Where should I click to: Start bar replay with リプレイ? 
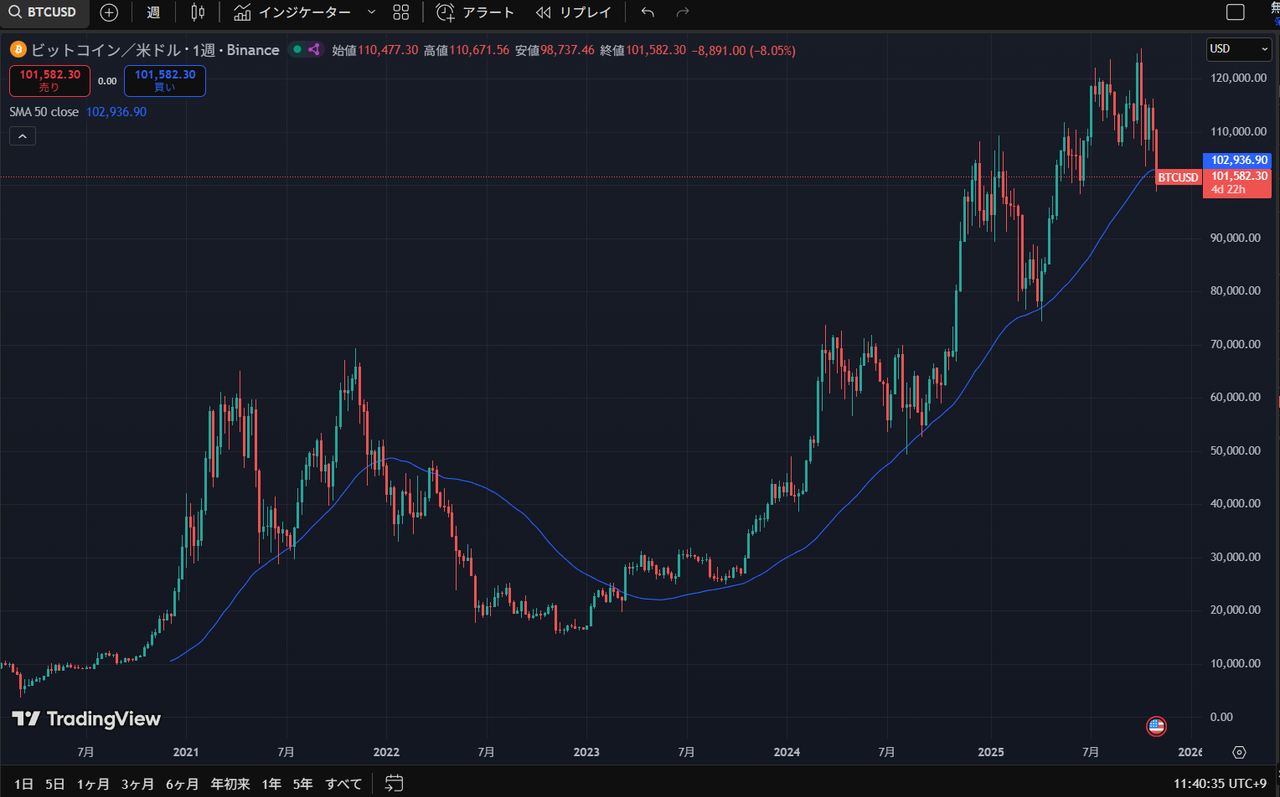click(x=575, y=12)
